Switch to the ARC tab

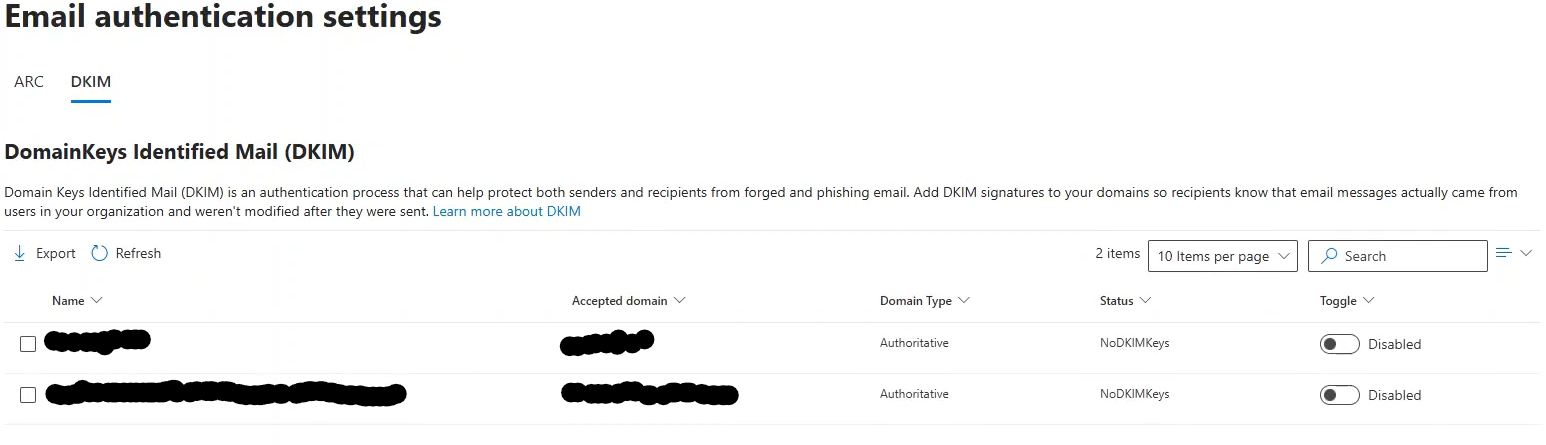pyautogui.click(x=29, y=82)
